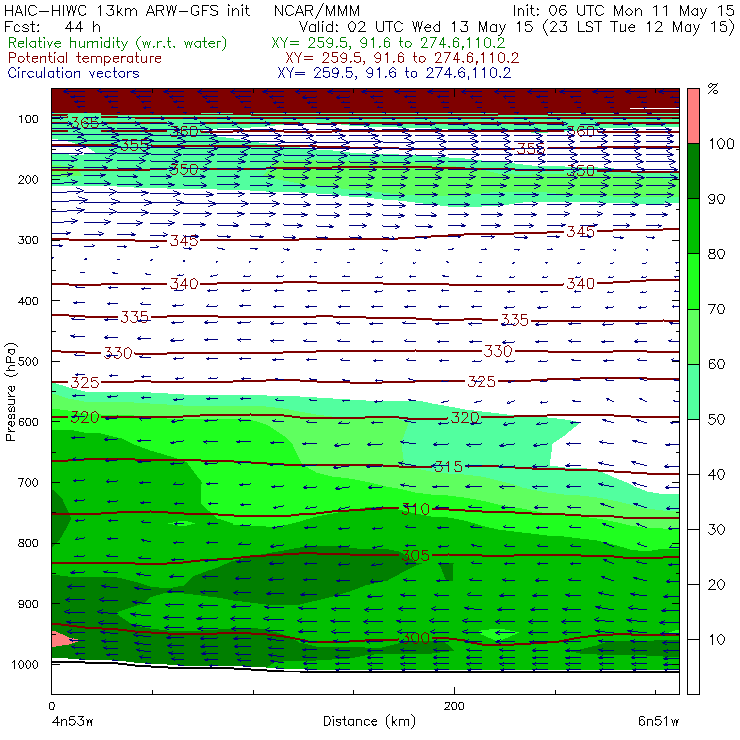Click the '700' pressure axis tick label

28,482
